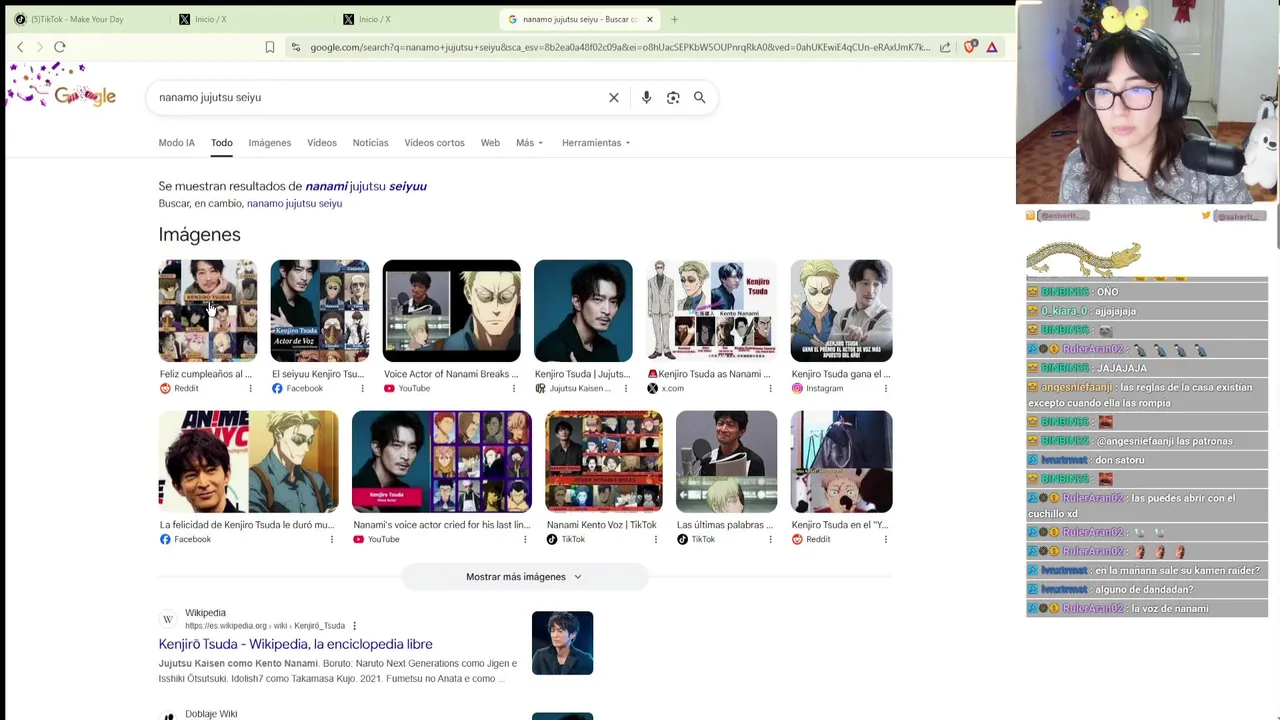Open Modo IA search mode
The width and height of the screenshot is (1280, 720).
pyautogui.click(x=177, y=143)
